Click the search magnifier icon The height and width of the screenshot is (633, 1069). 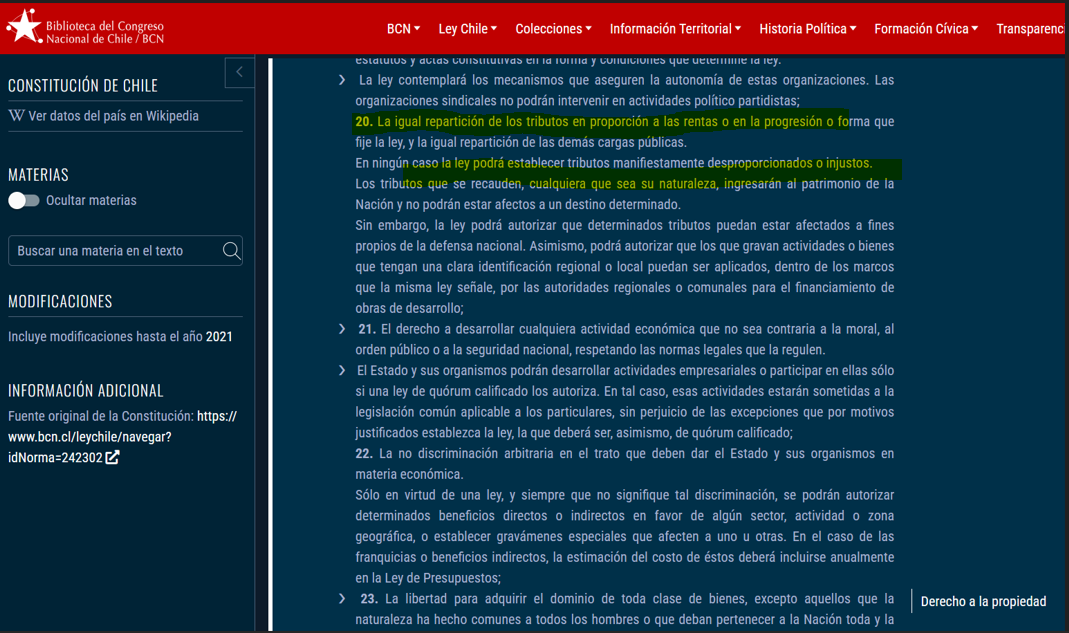point(231,250)
